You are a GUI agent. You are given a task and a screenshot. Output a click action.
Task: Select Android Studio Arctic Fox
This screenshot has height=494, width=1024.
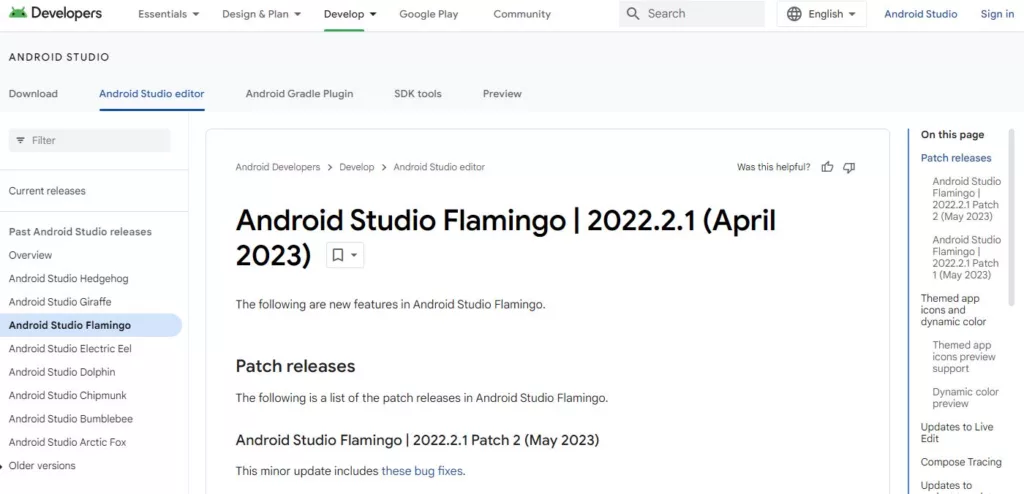click(67, 442)
